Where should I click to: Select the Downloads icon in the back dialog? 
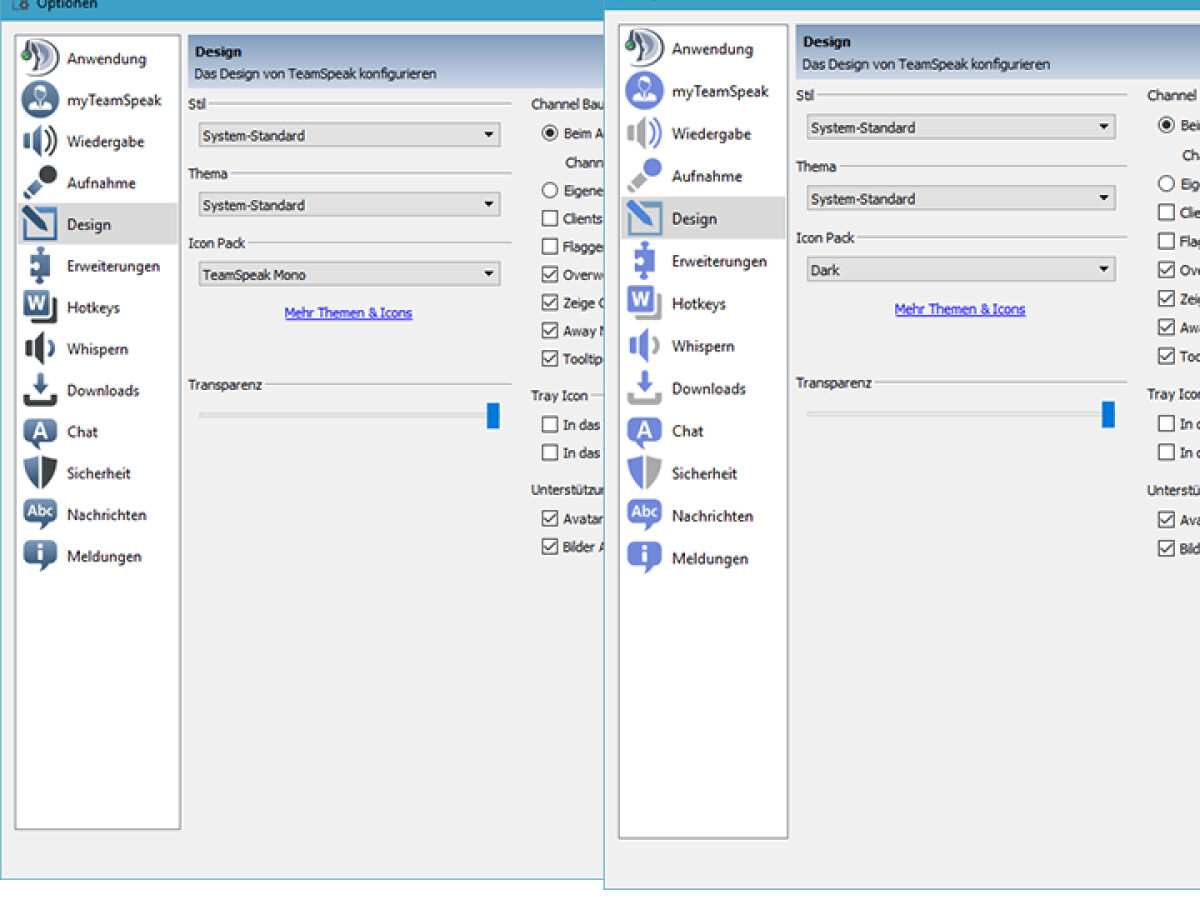click(x=40, y=390)
